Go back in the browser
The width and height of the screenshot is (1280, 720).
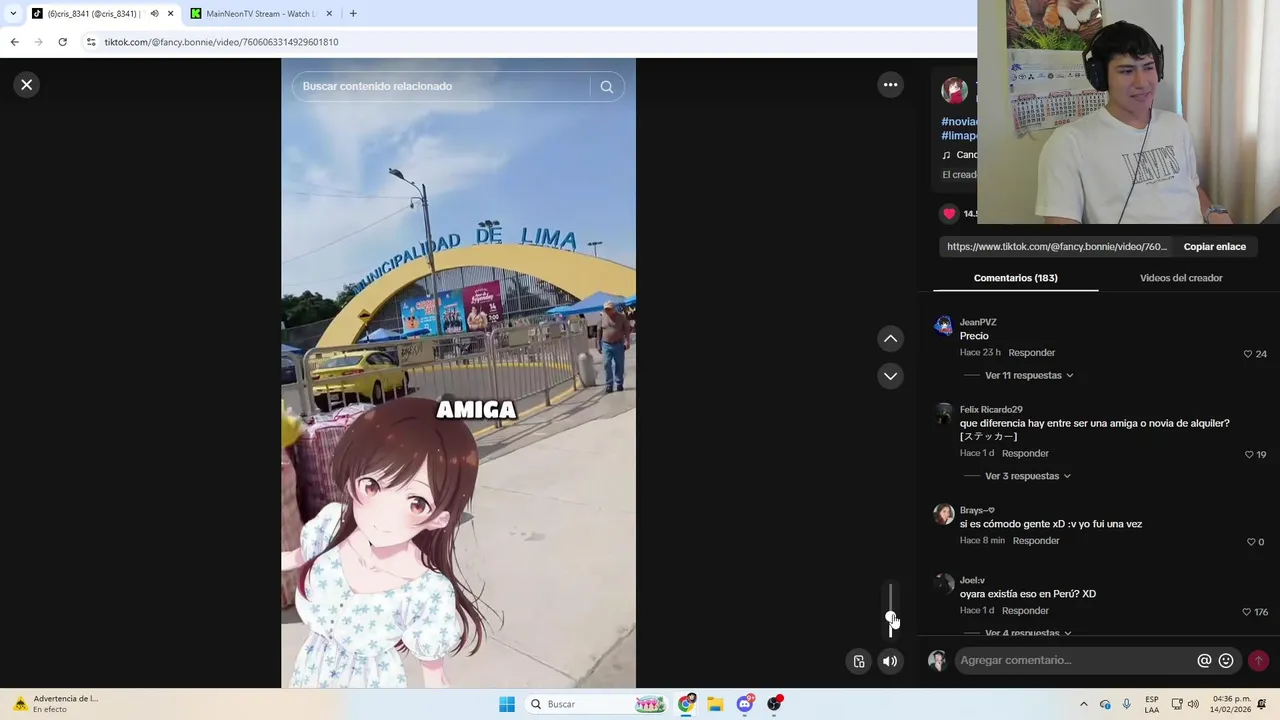pyautogui.click(x=14, y=42)
